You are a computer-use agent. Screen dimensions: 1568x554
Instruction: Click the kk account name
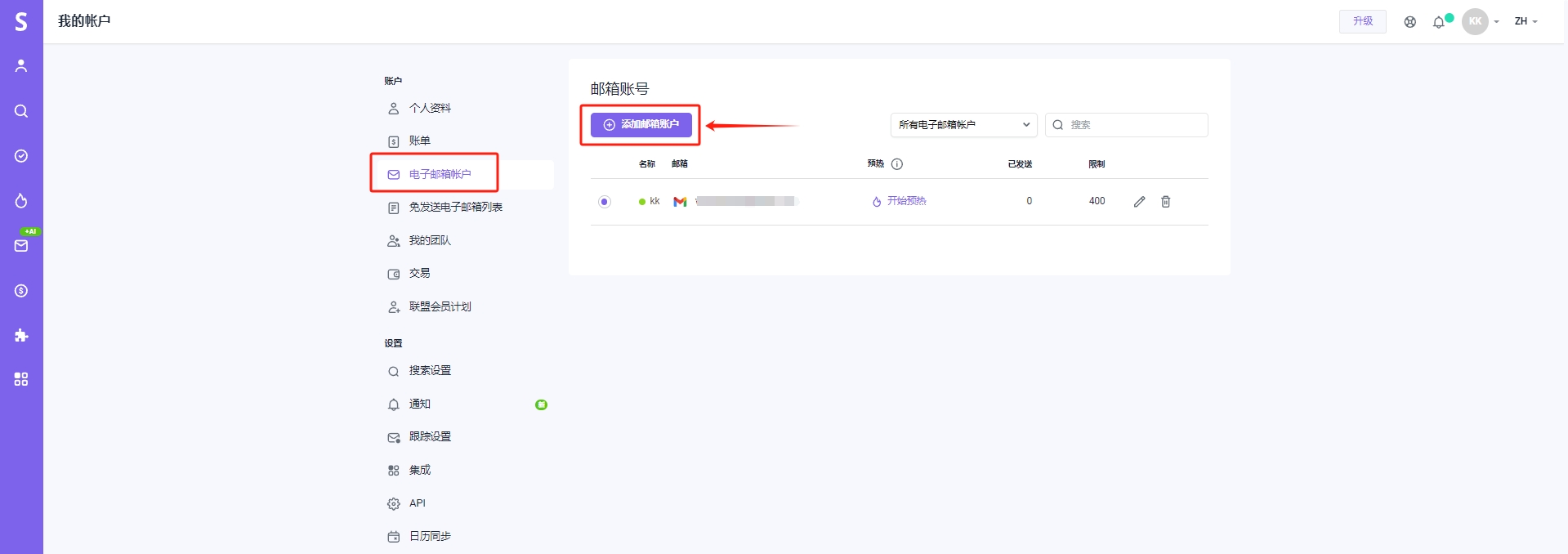[x=654, y=201]
